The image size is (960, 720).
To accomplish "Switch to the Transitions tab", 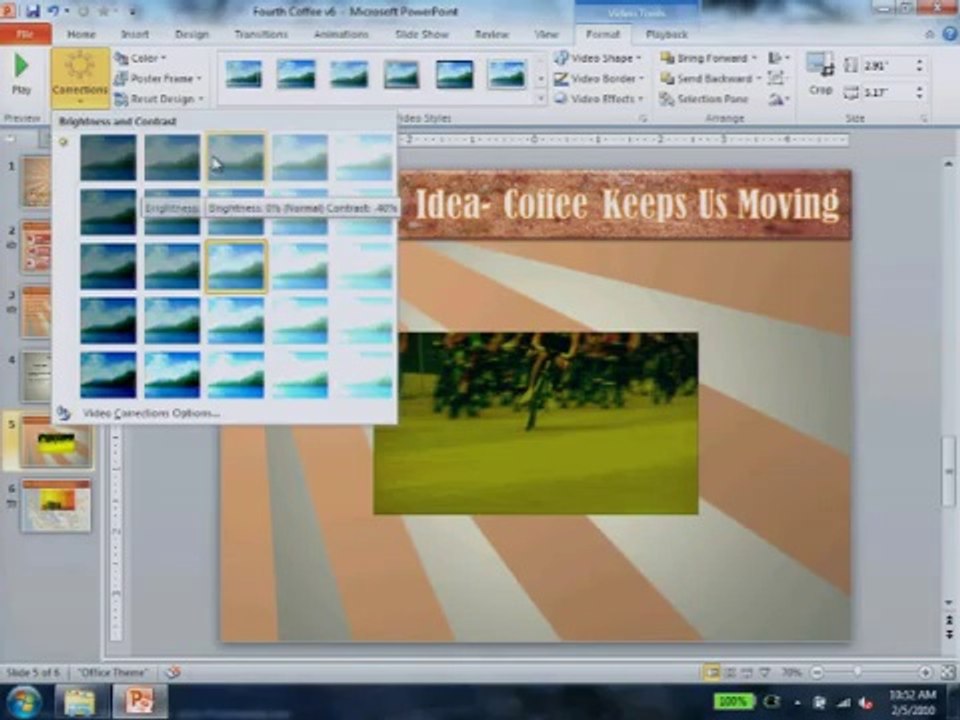I will click(261, 34).
